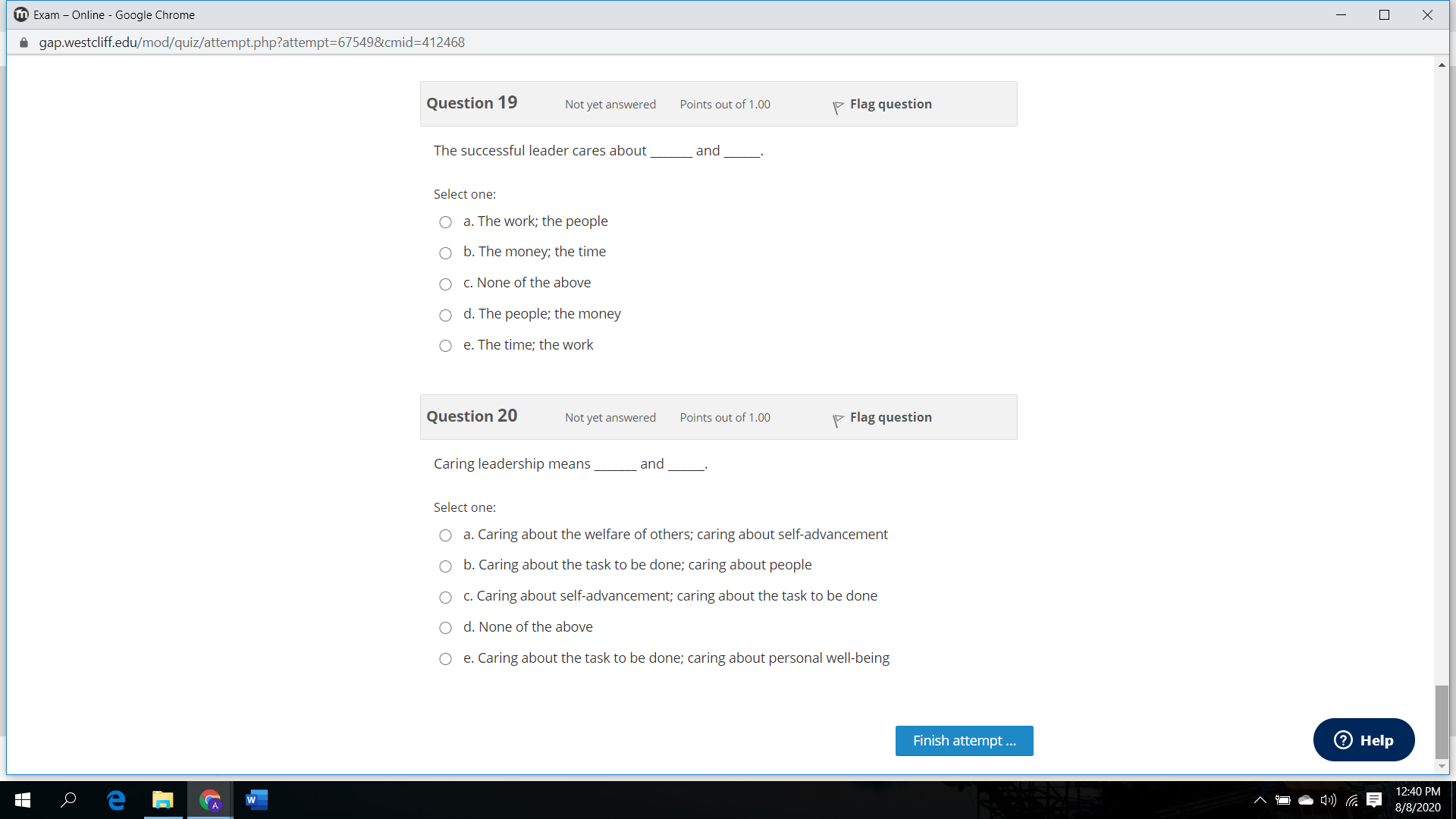Click the Flag question icon for Q19
1456x819 pixels.
(x=838, y=105)
